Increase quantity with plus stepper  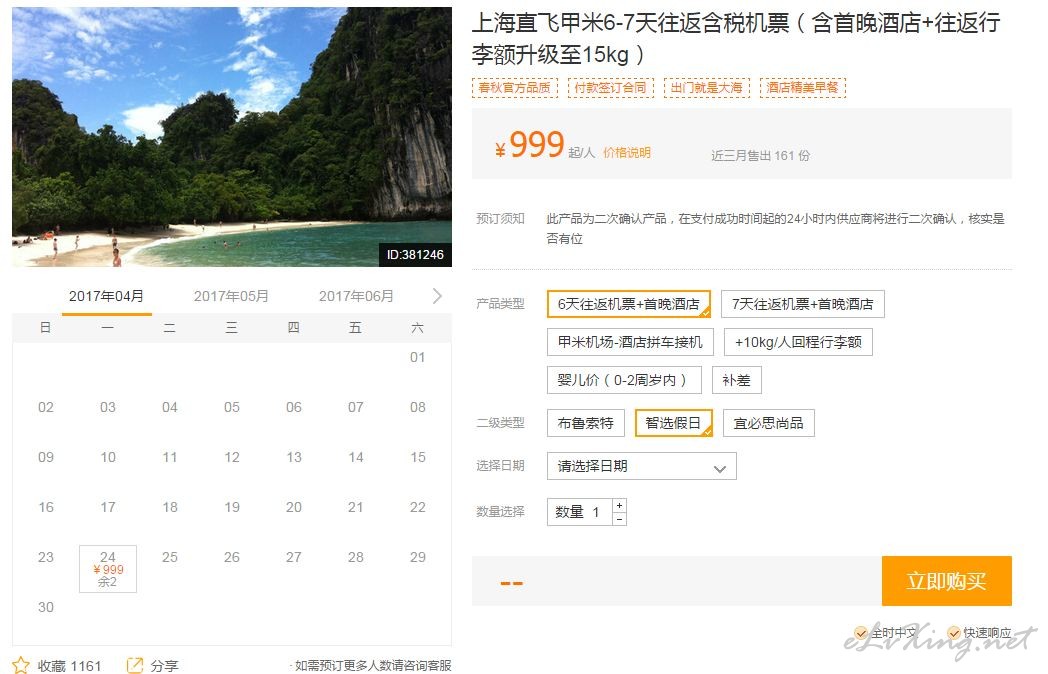tap(619, 505)
